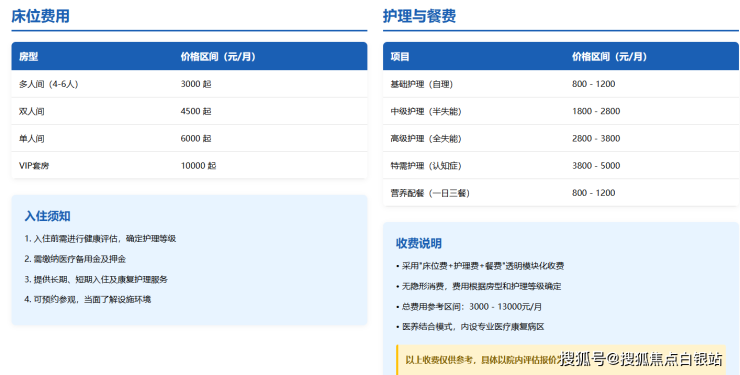The image size is (740, 375).
Task: Select the 营养配餐（一日三餐）row label
Action: click(430, 193)
